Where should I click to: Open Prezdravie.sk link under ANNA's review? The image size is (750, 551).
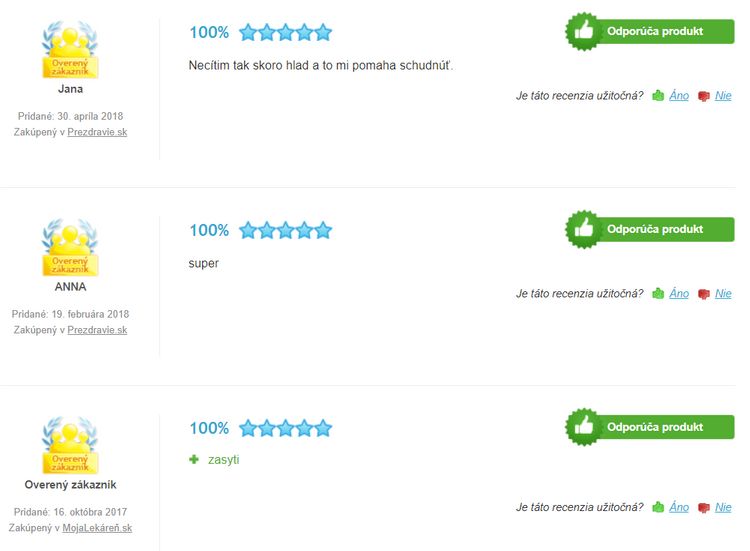tap(97, 330)
